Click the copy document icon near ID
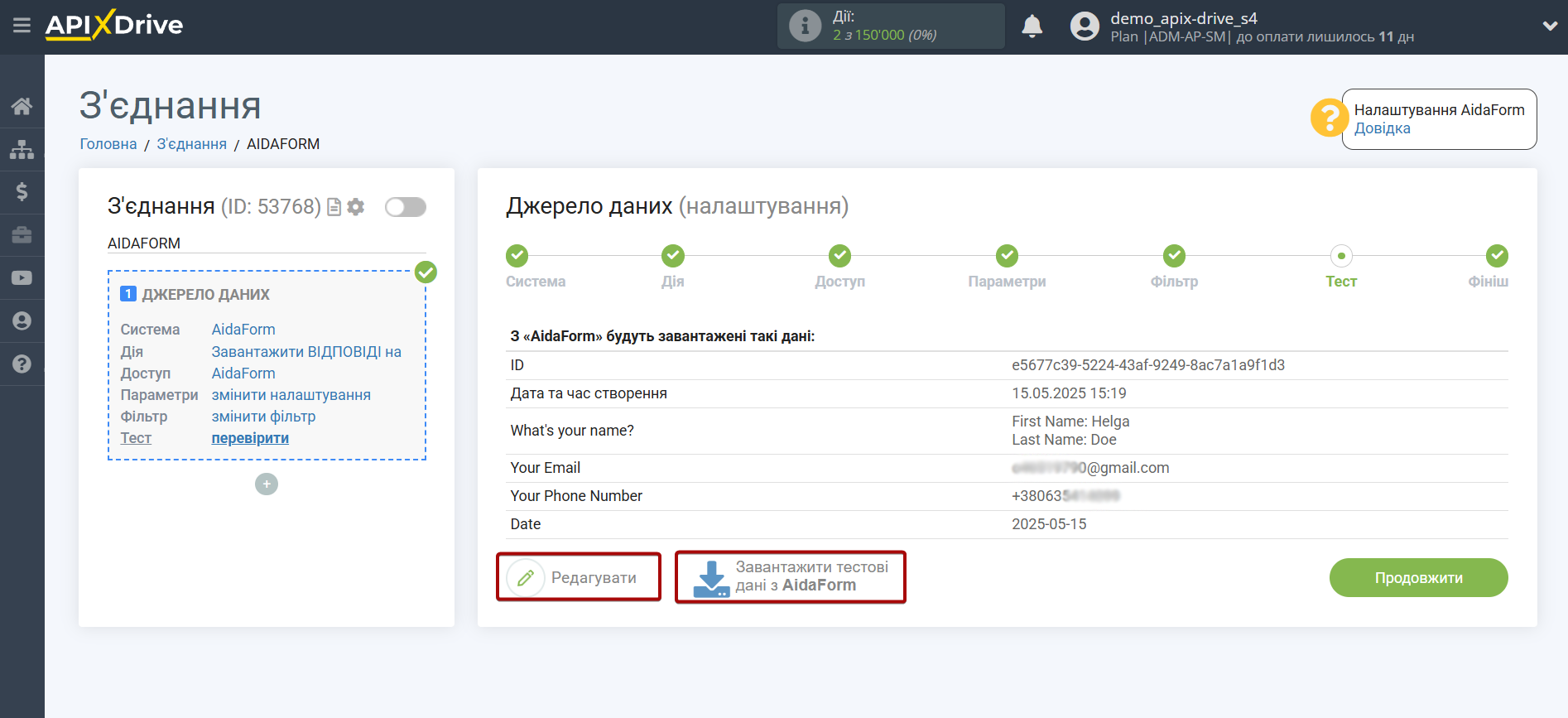The image size is (1568, 718). point(334,207)
